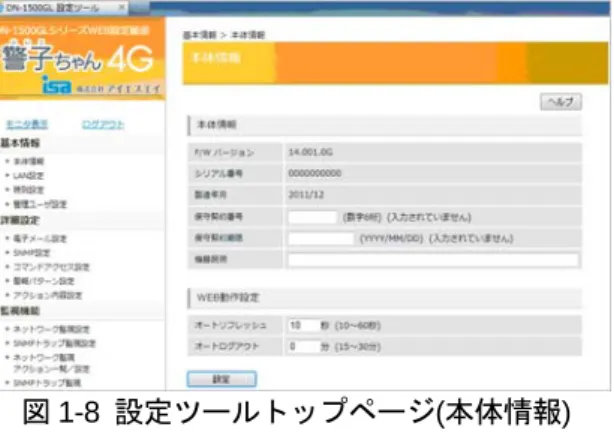Open SNMPトラップ監視設定
Viewport: 614px width, 442px height.
pos(54,343)
